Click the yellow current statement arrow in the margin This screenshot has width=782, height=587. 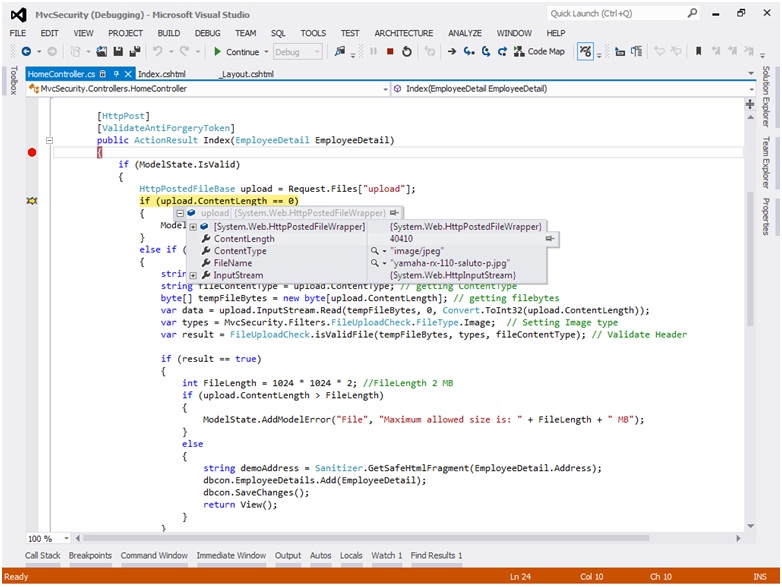coord(32,201)
